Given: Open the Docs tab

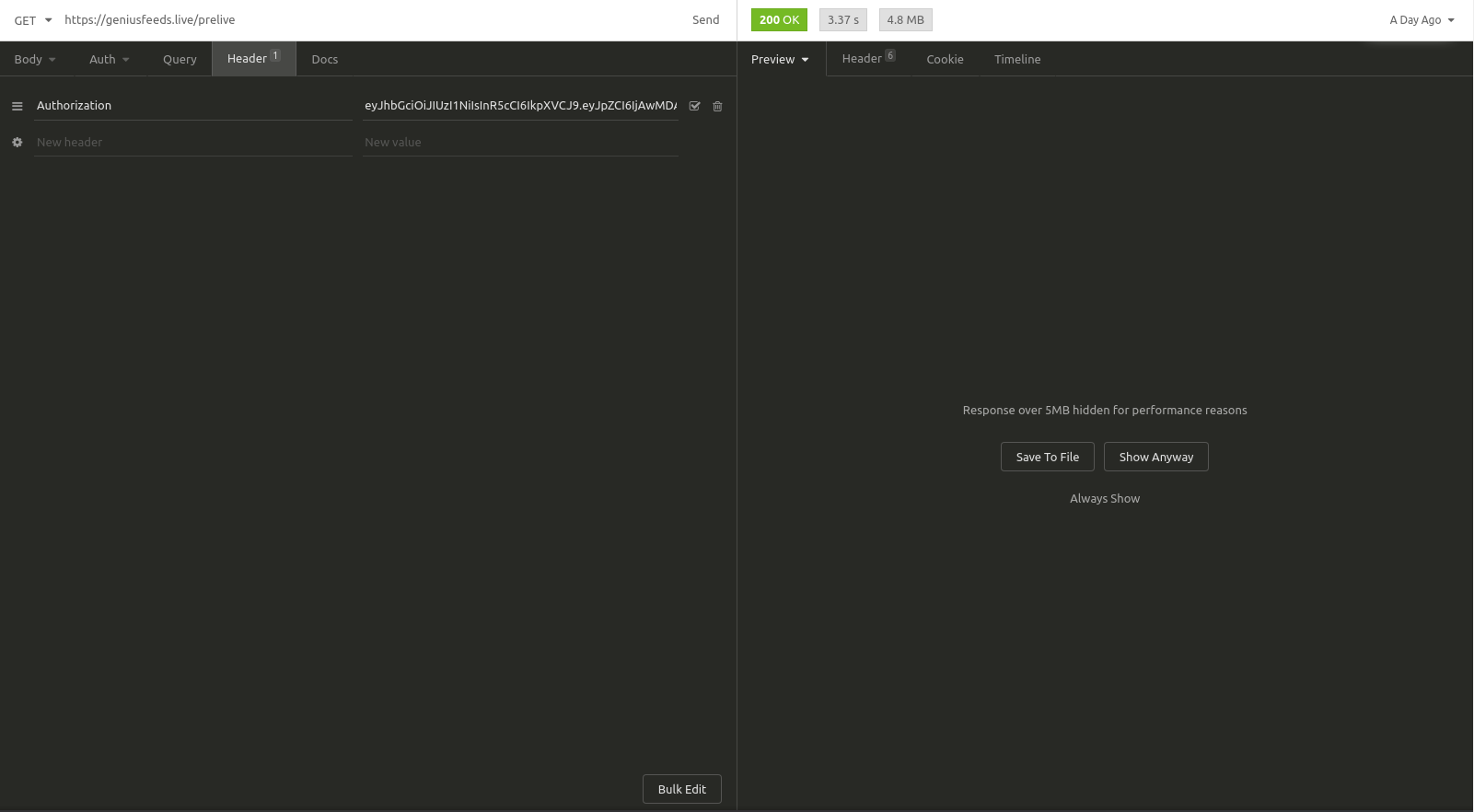Looking at the screenshot, I should 324,59.
